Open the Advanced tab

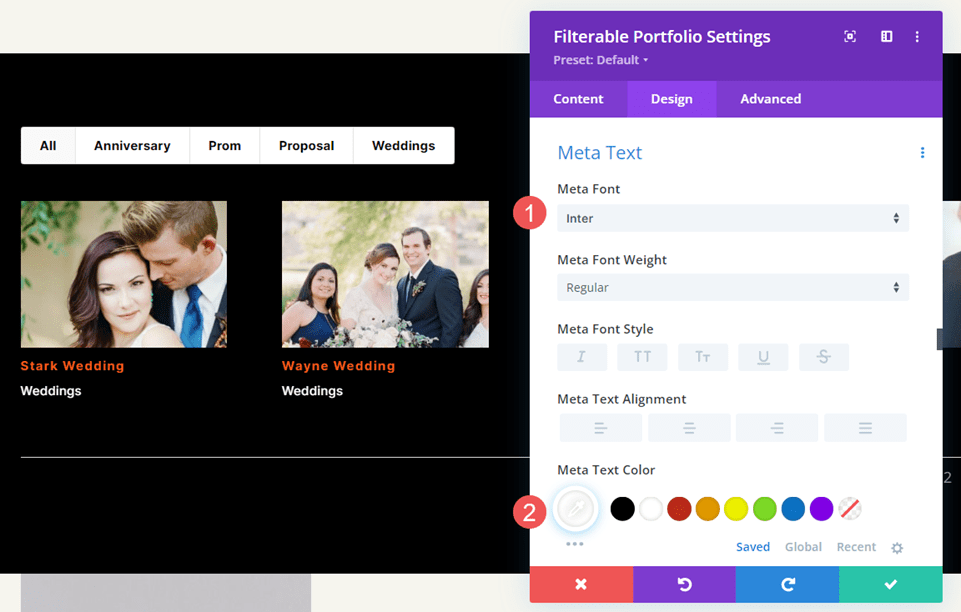(770, 99)
